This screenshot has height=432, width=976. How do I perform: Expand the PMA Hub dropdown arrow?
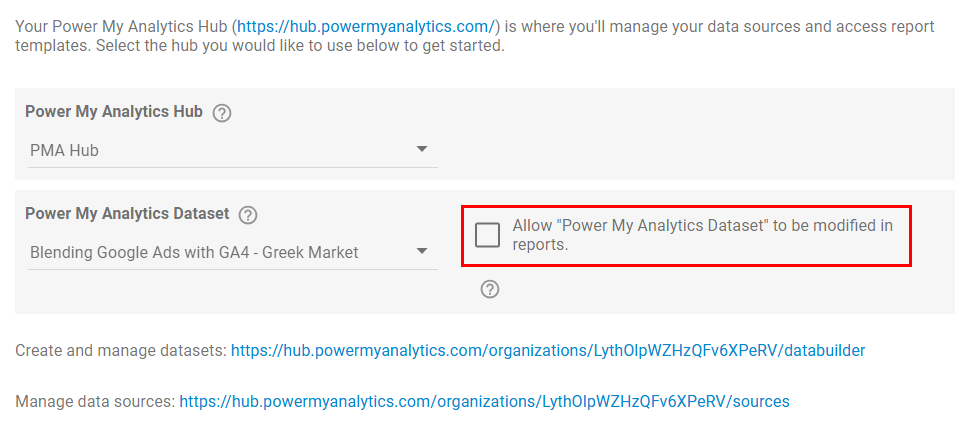coord(422,150)
